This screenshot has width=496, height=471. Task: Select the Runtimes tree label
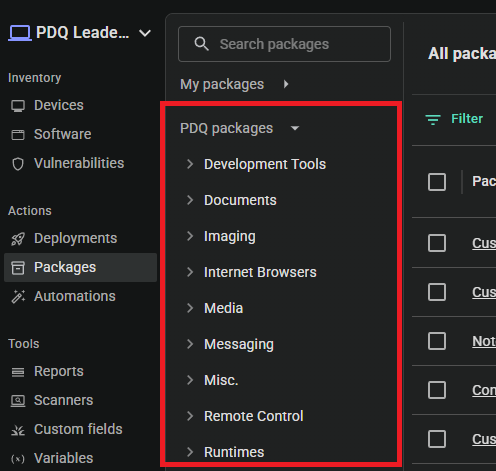tap(234, 452)
